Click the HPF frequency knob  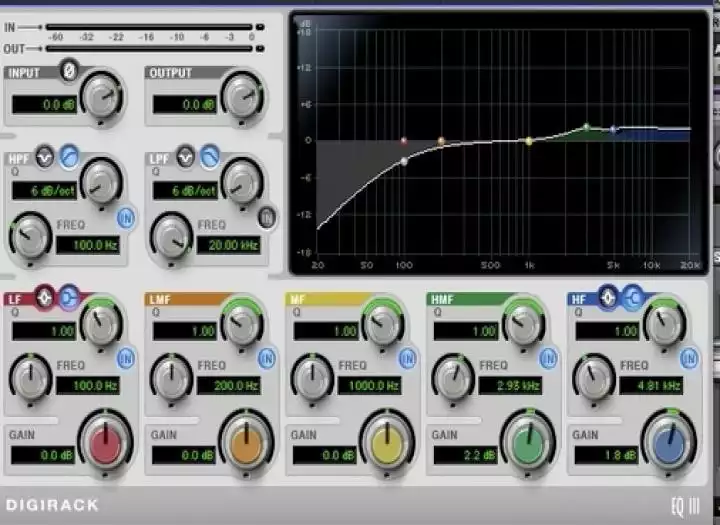click(x=30, y=237)
